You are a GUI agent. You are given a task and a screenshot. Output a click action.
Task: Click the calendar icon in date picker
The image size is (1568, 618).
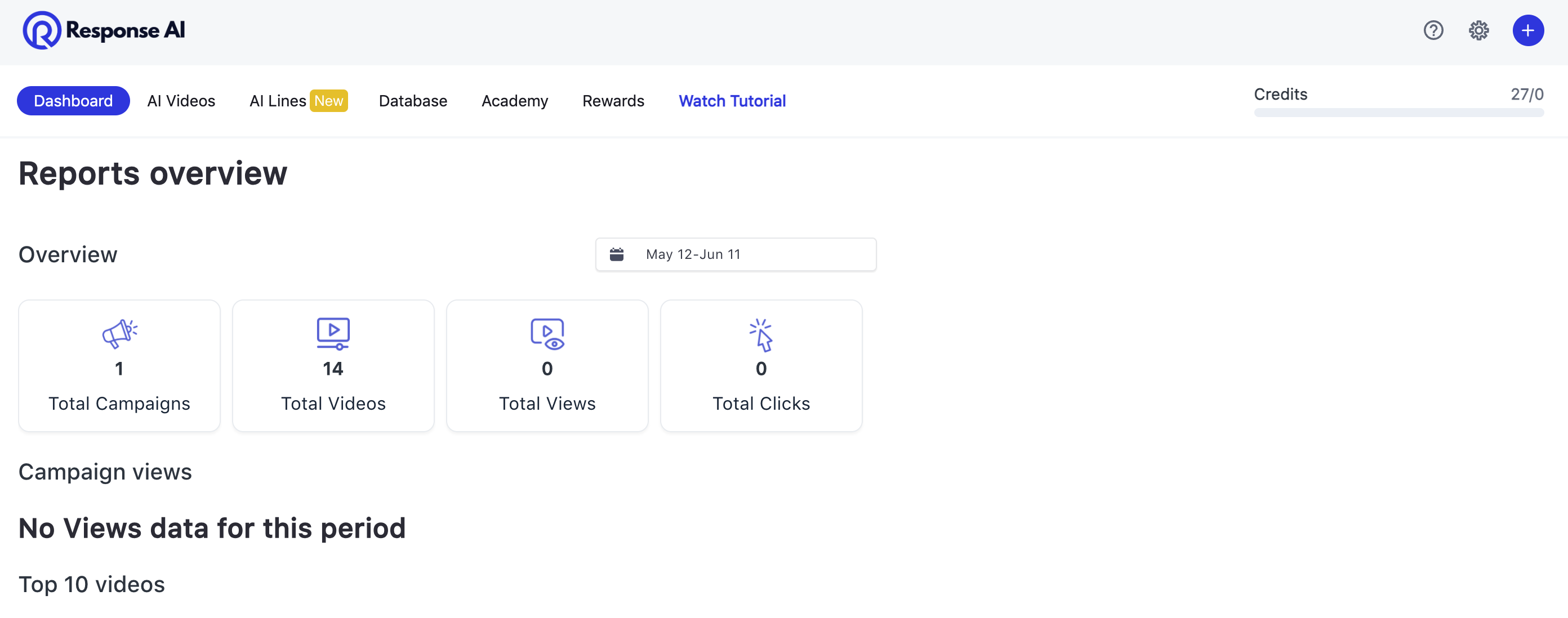tap(617, 254)
